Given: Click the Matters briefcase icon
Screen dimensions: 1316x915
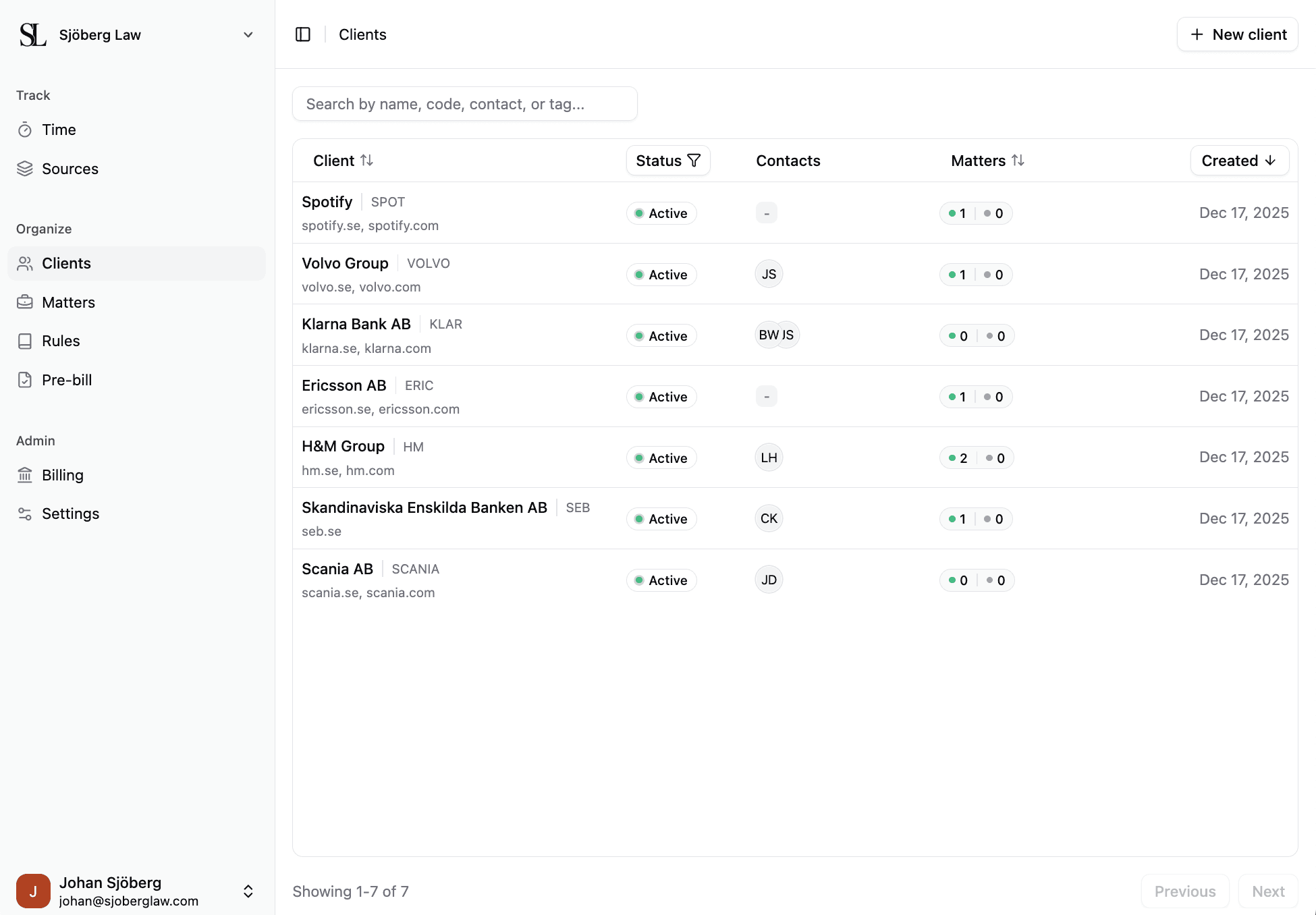Looking at the screenshot, I should (25, 302).
